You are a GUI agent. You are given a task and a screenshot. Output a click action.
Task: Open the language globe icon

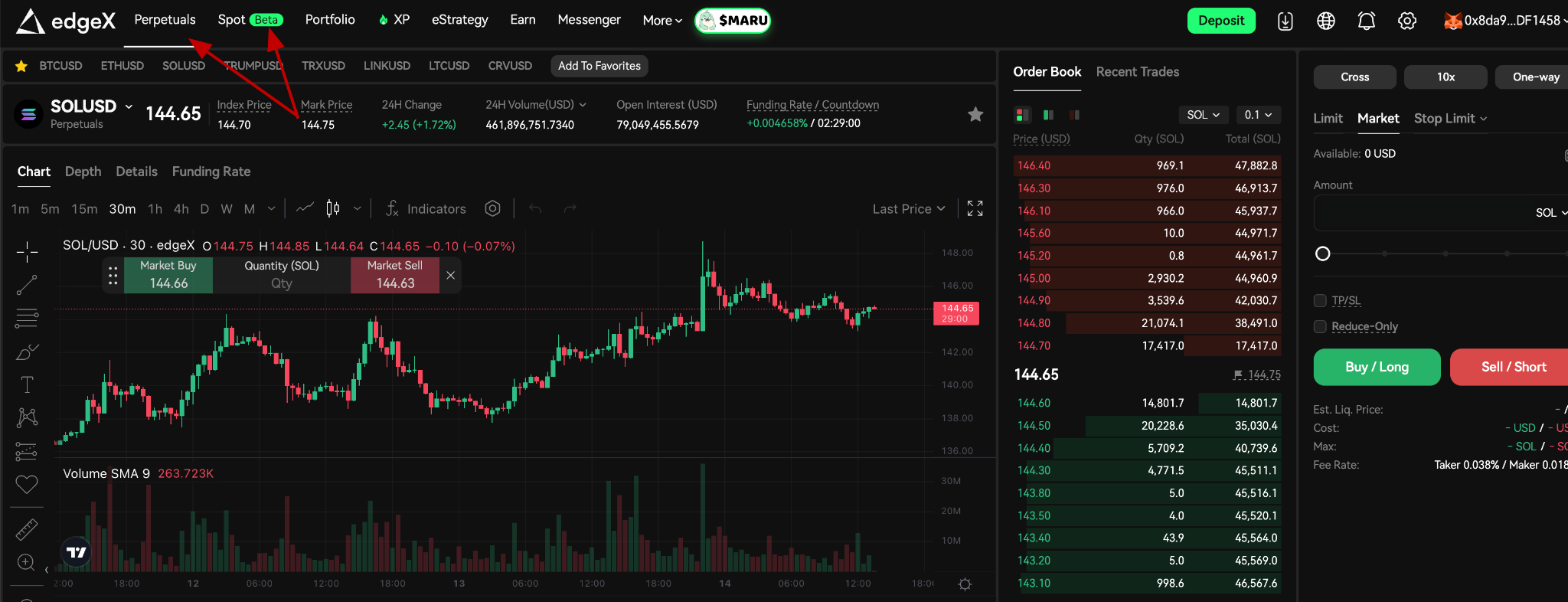[x=1326, y=21]
